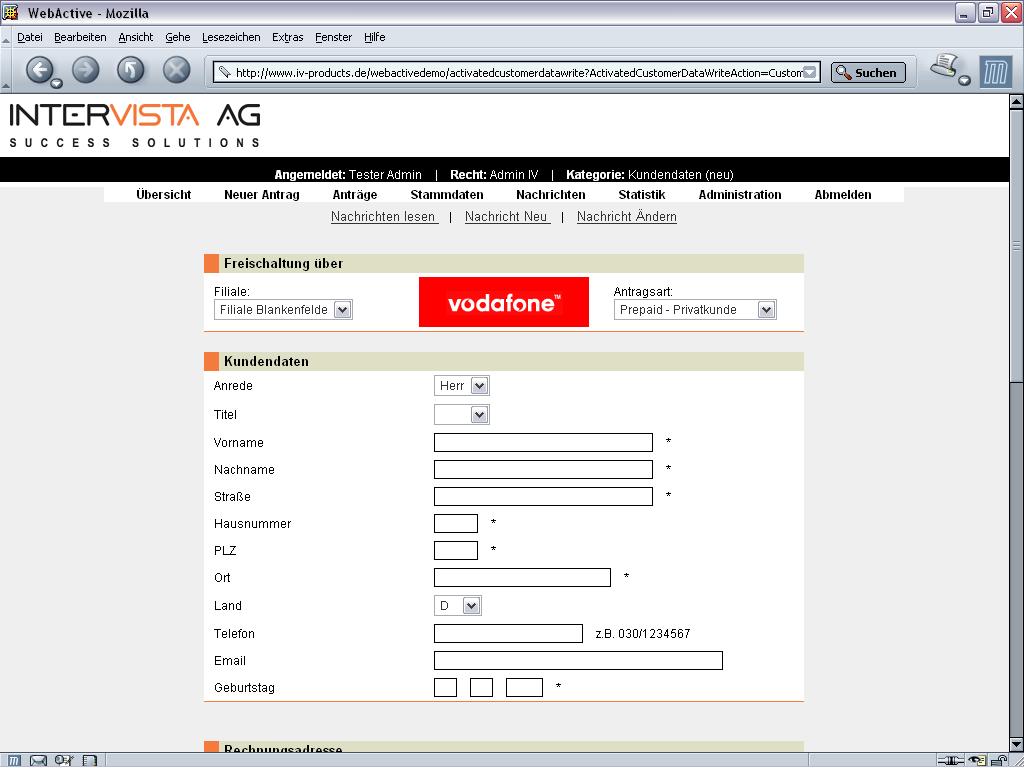Viewport: 1024px width, 768px height.
Task: Click the Stammdaten navigation item
Action: click(446, 195)
